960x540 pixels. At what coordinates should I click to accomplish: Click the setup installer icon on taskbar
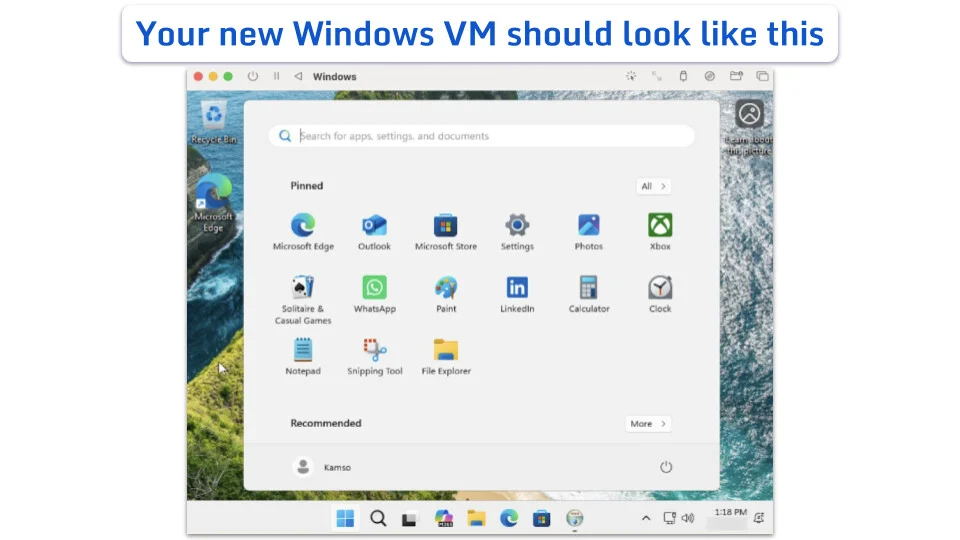[x=574, y=519]
